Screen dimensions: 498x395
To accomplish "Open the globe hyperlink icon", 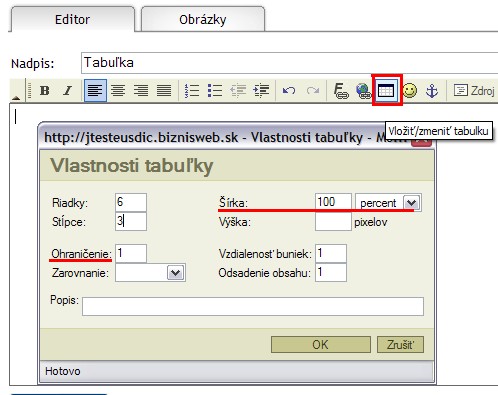I will pyautogui.click(x=363, y=91).
